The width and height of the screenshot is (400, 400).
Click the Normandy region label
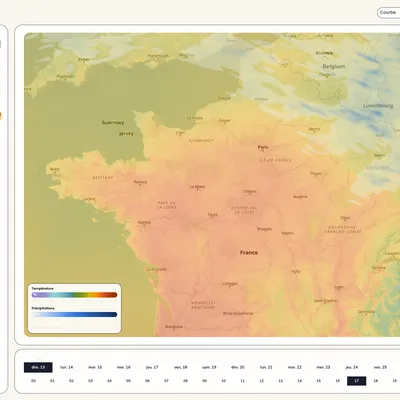click(201, 141)
